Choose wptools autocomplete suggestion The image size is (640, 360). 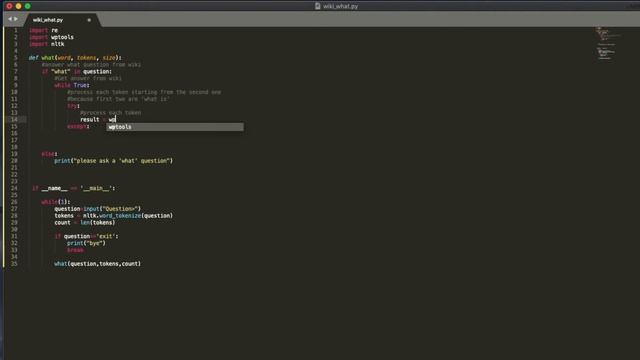tap(175, 127)
